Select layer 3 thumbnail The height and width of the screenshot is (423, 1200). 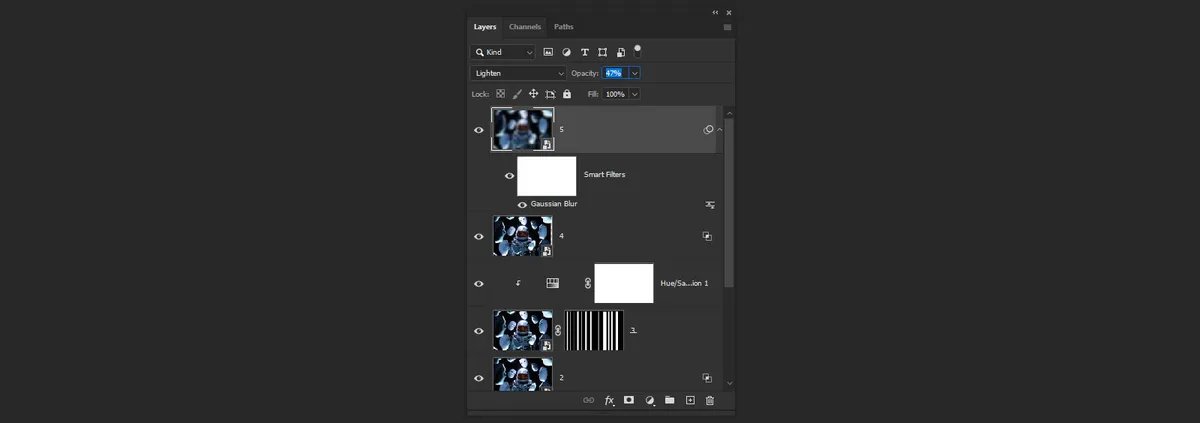(522, 330)
